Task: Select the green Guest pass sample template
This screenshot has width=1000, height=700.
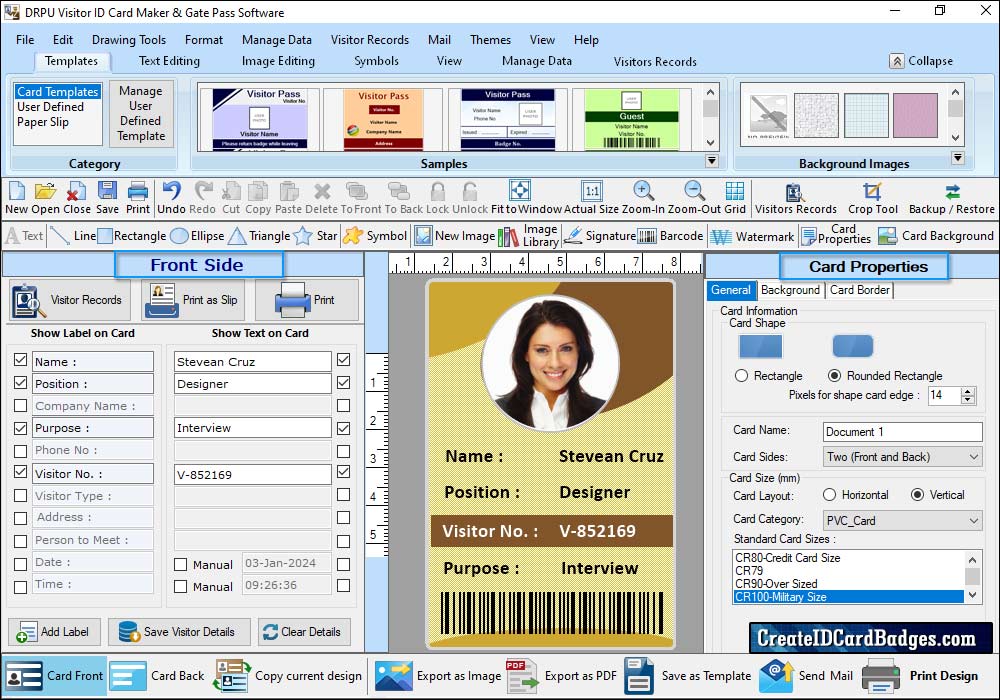Action: click(x=631, y=119)
